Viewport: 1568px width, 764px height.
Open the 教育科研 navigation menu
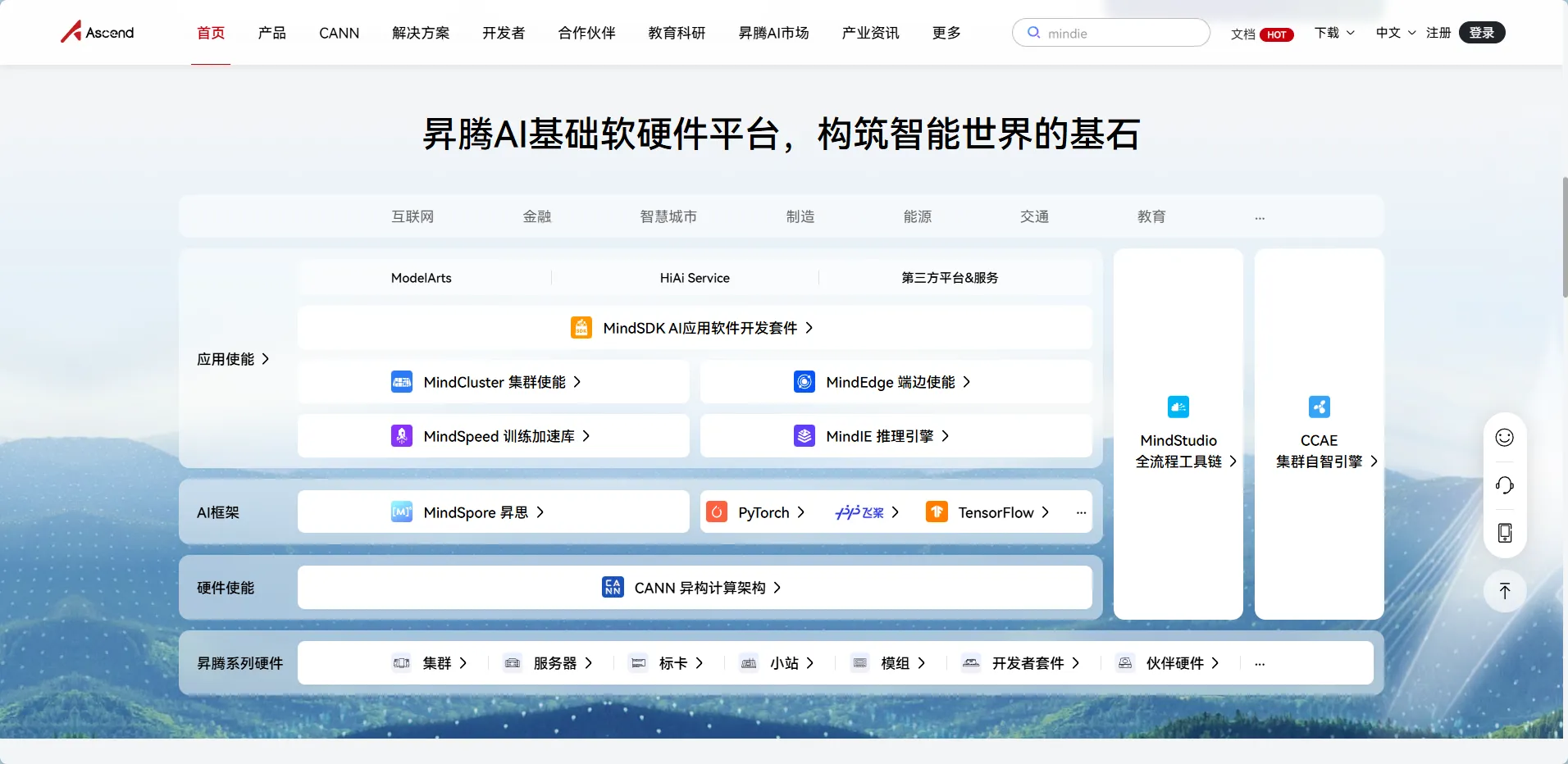point(677,33)
